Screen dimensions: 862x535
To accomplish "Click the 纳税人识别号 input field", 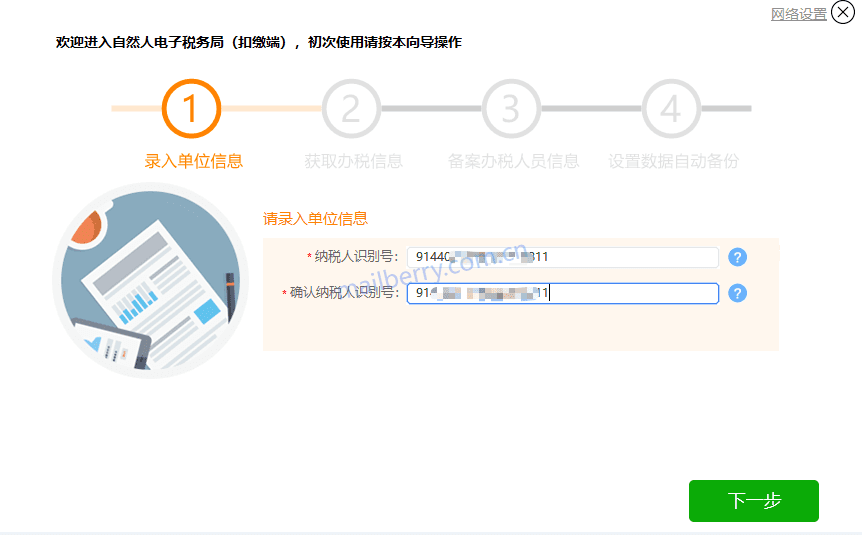I will click(562, 257).
